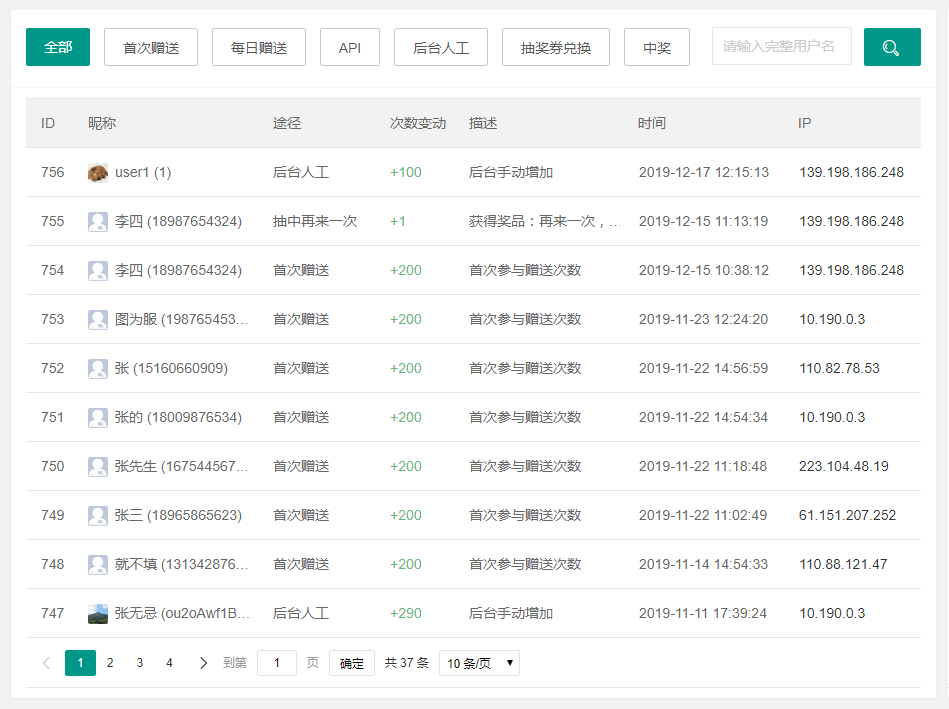The height and width of the screenshot is (709, 949).
Task: Go to next page with right chevron
Action: click(203, 663)
